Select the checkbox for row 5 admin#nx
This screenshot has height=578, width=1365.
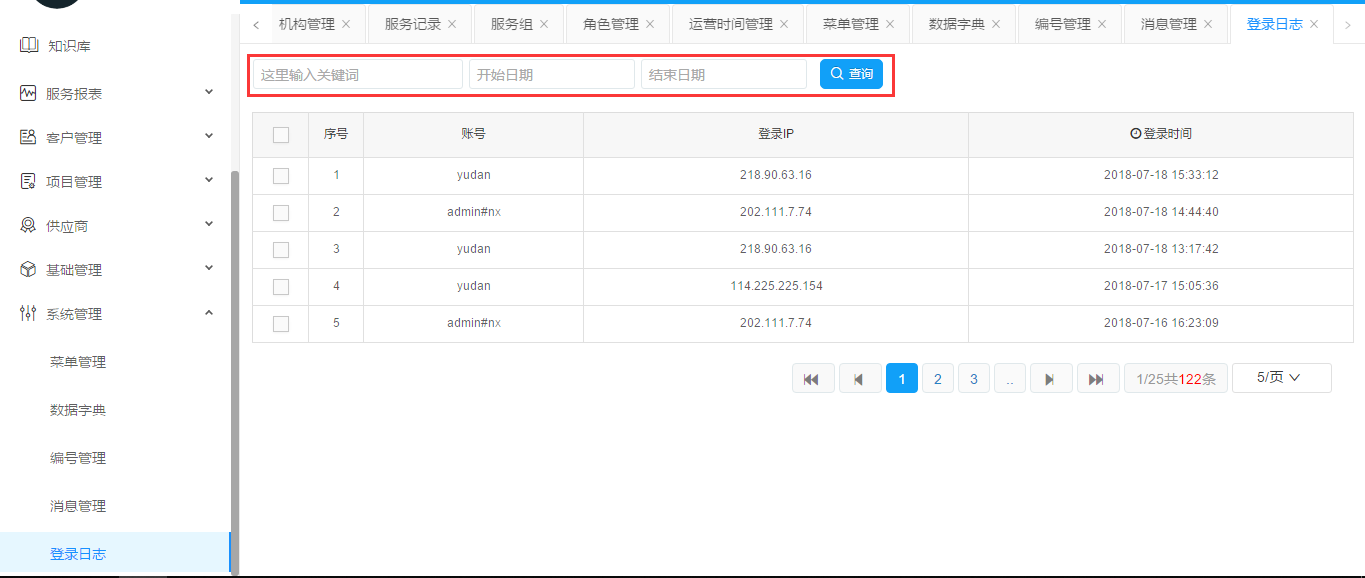tap(281, 324)
